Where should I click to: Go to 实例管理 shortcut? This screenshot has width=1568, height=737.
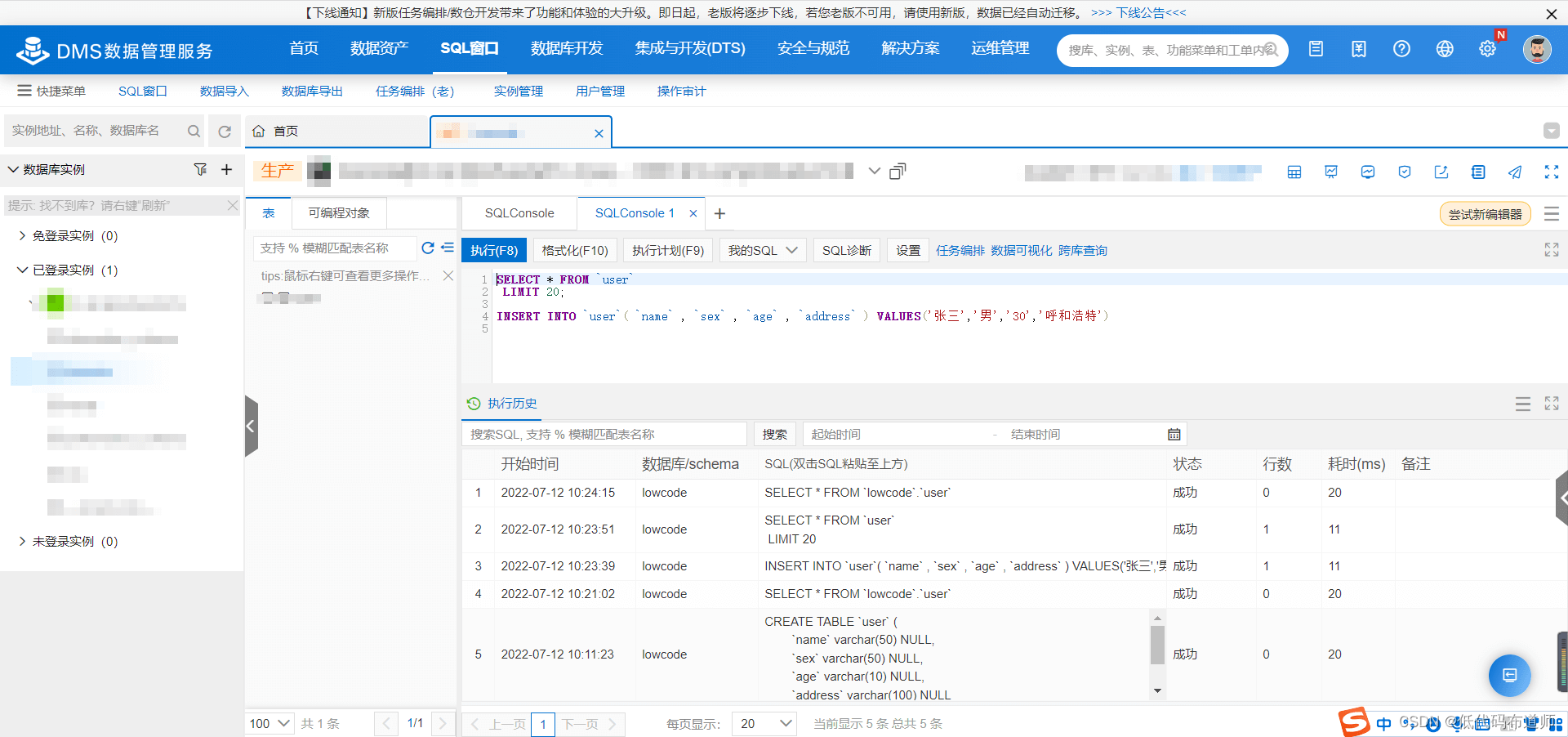tap(519, 91)
